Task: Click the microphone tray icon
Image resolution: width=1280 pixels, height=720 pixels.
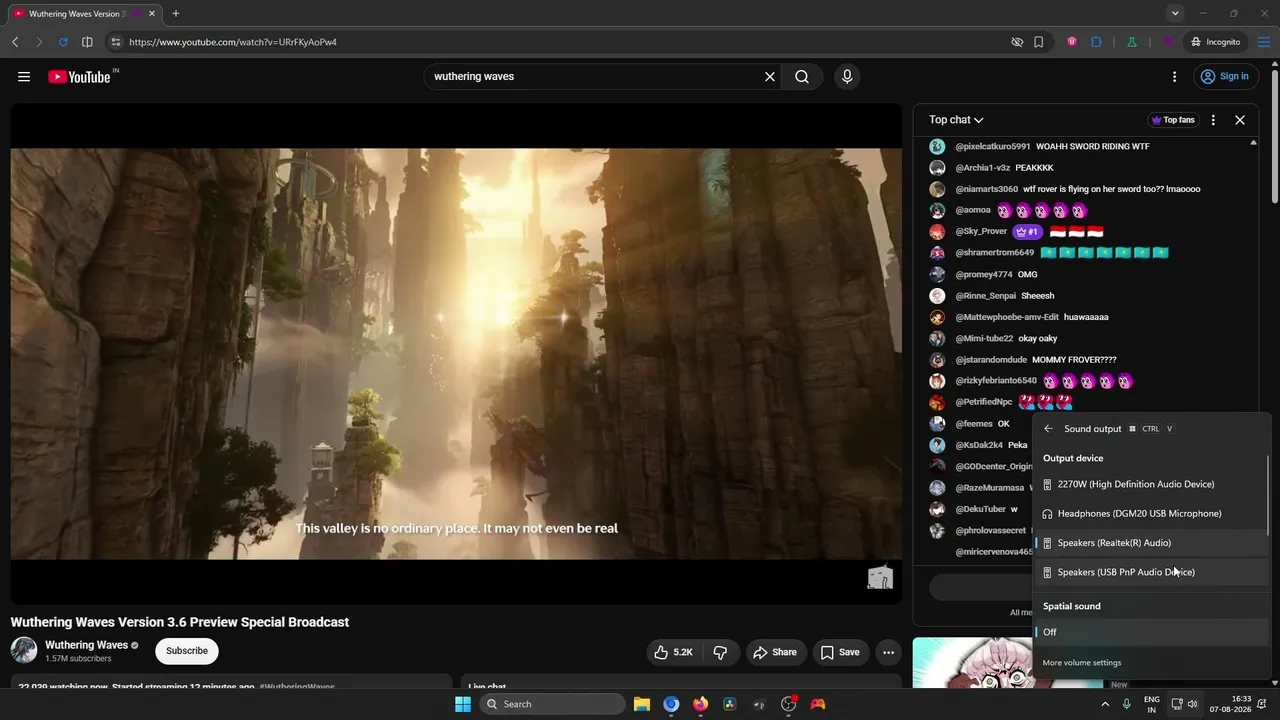Action: [1127, 704]
